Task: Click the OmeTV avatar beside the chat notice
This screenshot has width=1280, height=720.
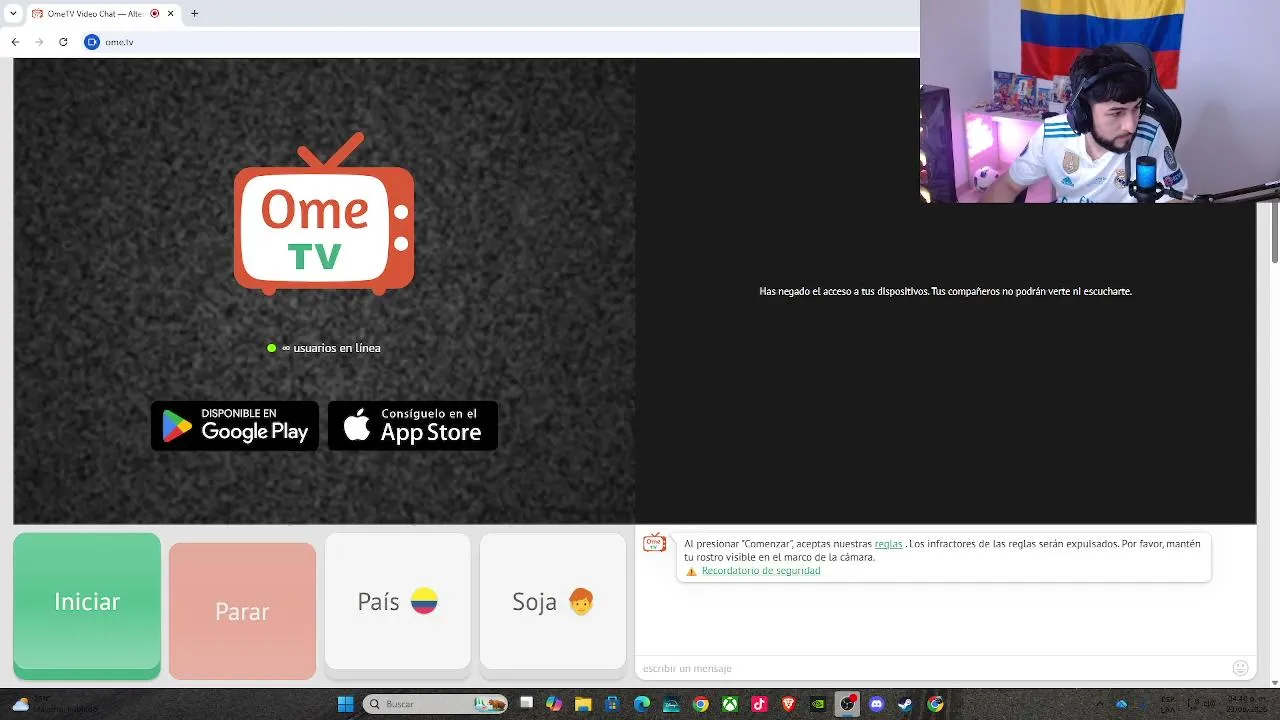Action: 654,543
